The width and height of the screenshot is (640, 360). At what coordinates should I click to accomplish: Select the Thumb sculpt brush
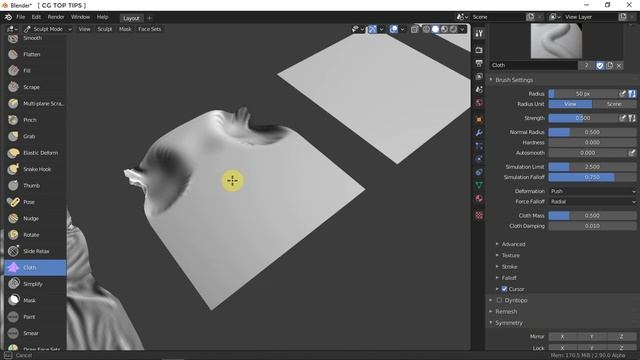click(35, 185)
